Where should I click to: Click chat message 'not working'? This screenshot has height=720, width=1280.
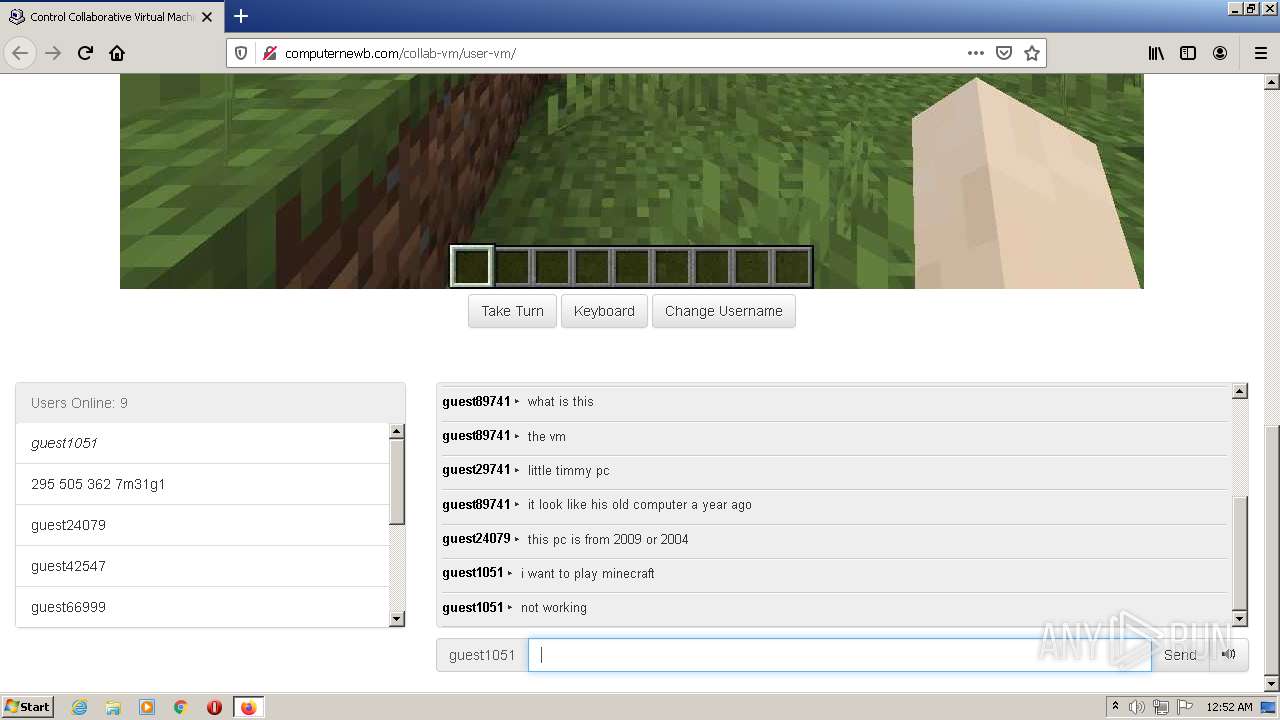pyautogui.click(x=553, y=607)
